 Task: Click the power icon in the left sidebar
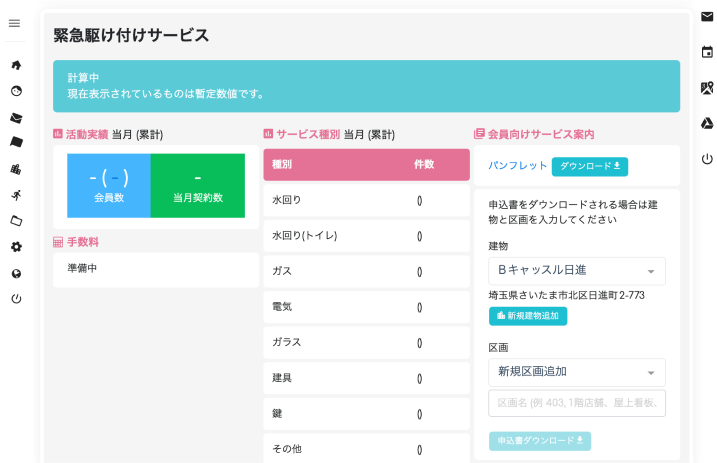click(16, 299)
